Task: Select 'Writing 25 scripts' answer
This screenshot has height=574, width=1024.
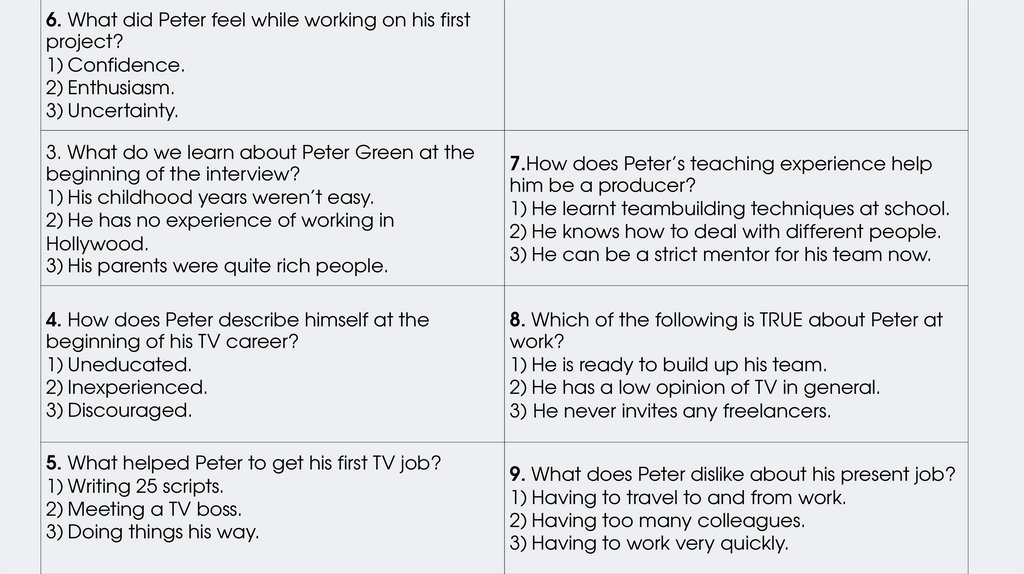Action: point(135,487)
